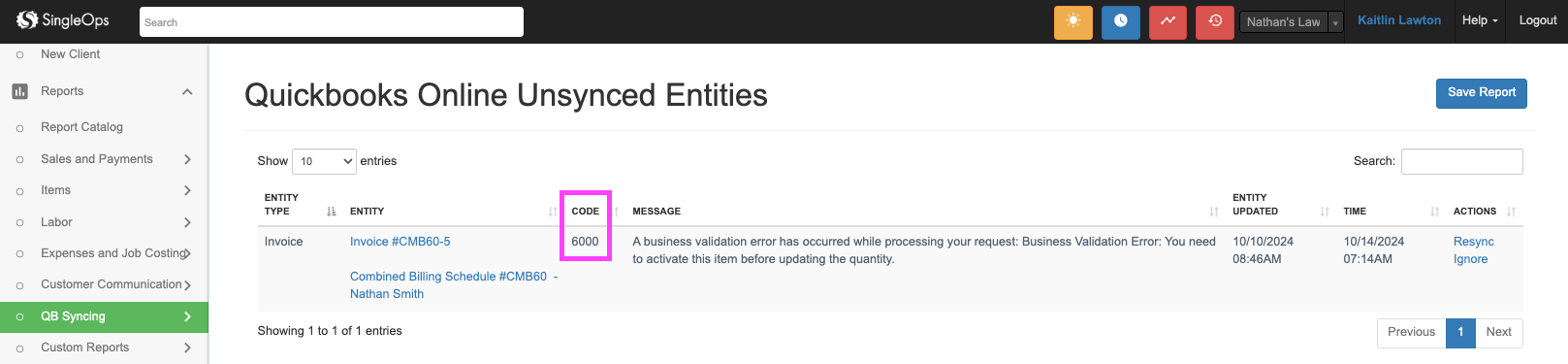The height and width of the screenshot is (364, 1568).
Task: Click Resync for the invoice row
Action: pos(1473,242)
